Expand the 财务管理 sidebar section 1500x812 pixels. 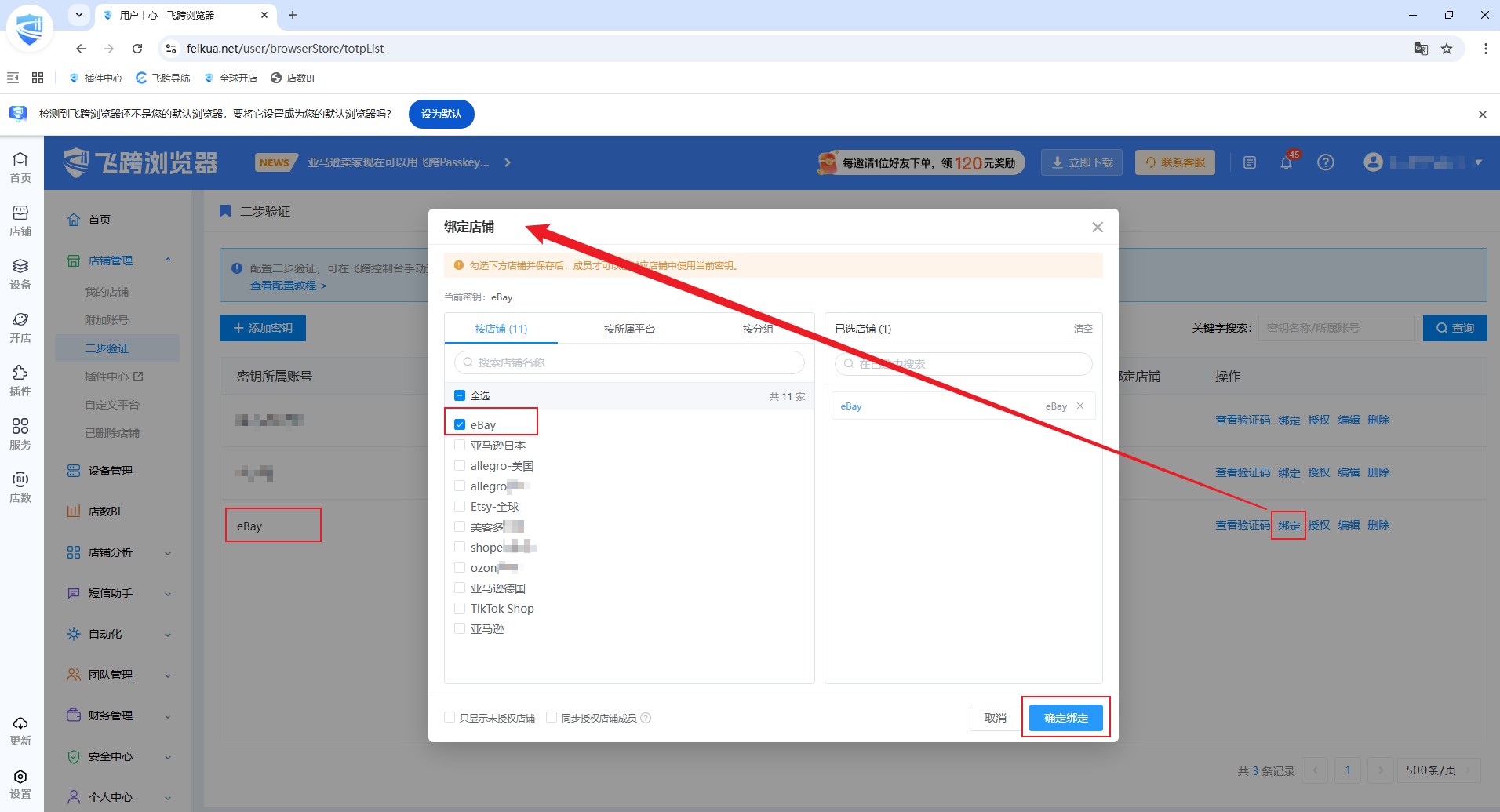(x=168, y=716)
